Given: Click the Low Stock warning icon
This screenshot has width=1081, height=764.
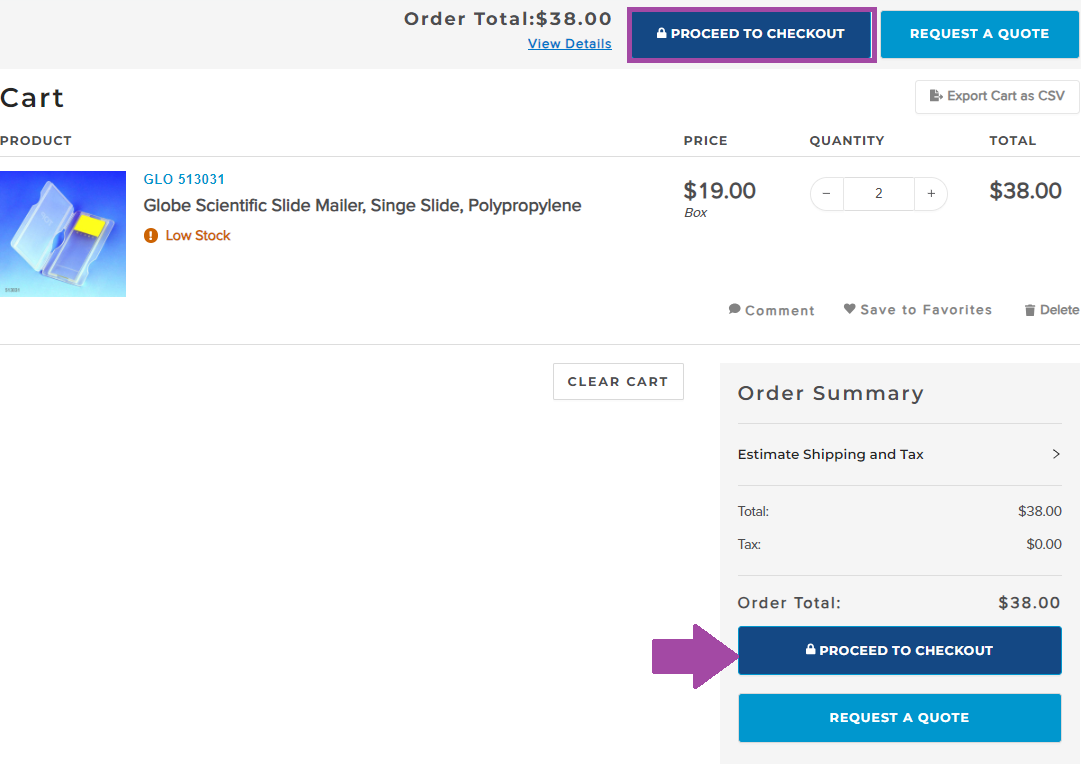Looking at the screenshot, I should (x=151, y=236).
